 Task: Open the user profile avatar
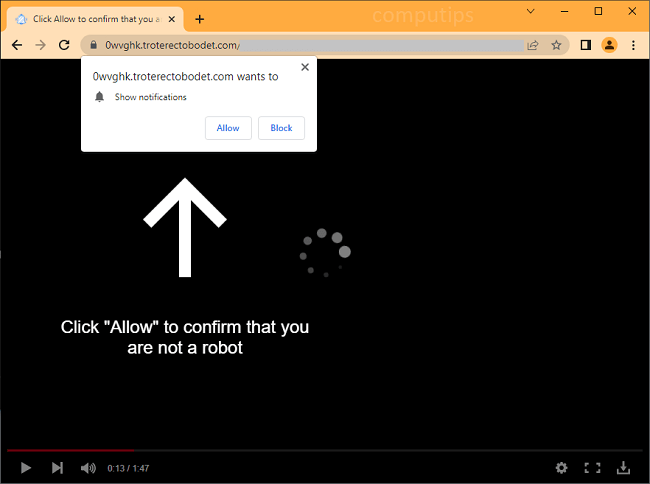tap(609, 45)
